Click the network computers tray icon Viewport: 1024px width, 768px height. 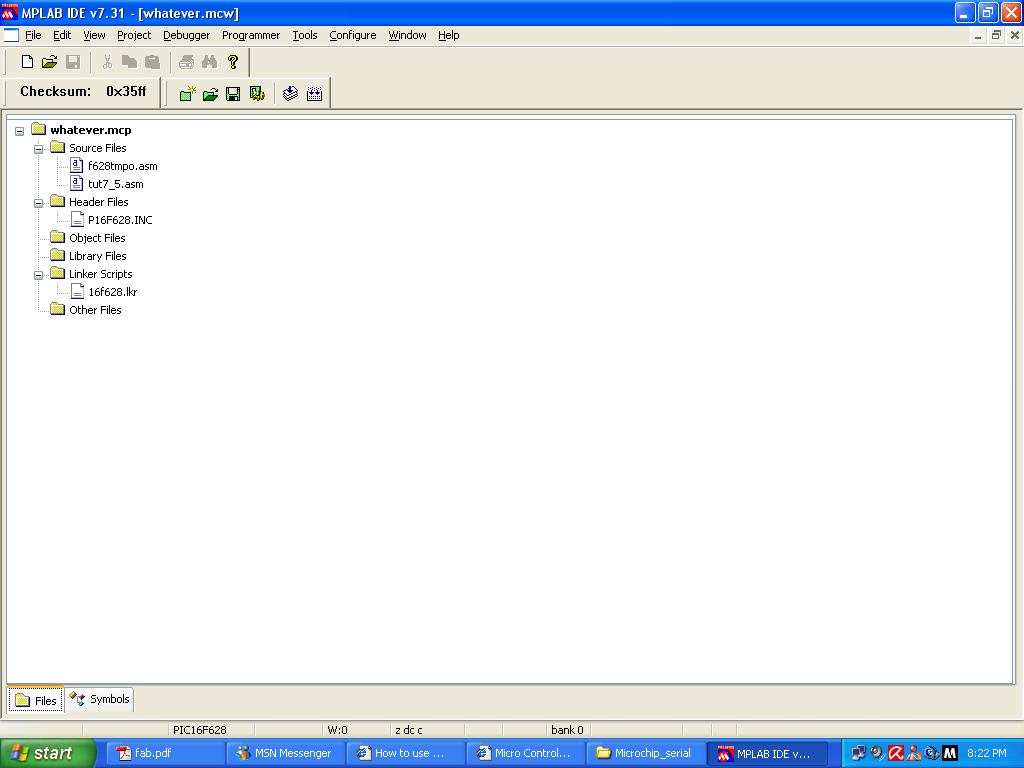(858, 753)
